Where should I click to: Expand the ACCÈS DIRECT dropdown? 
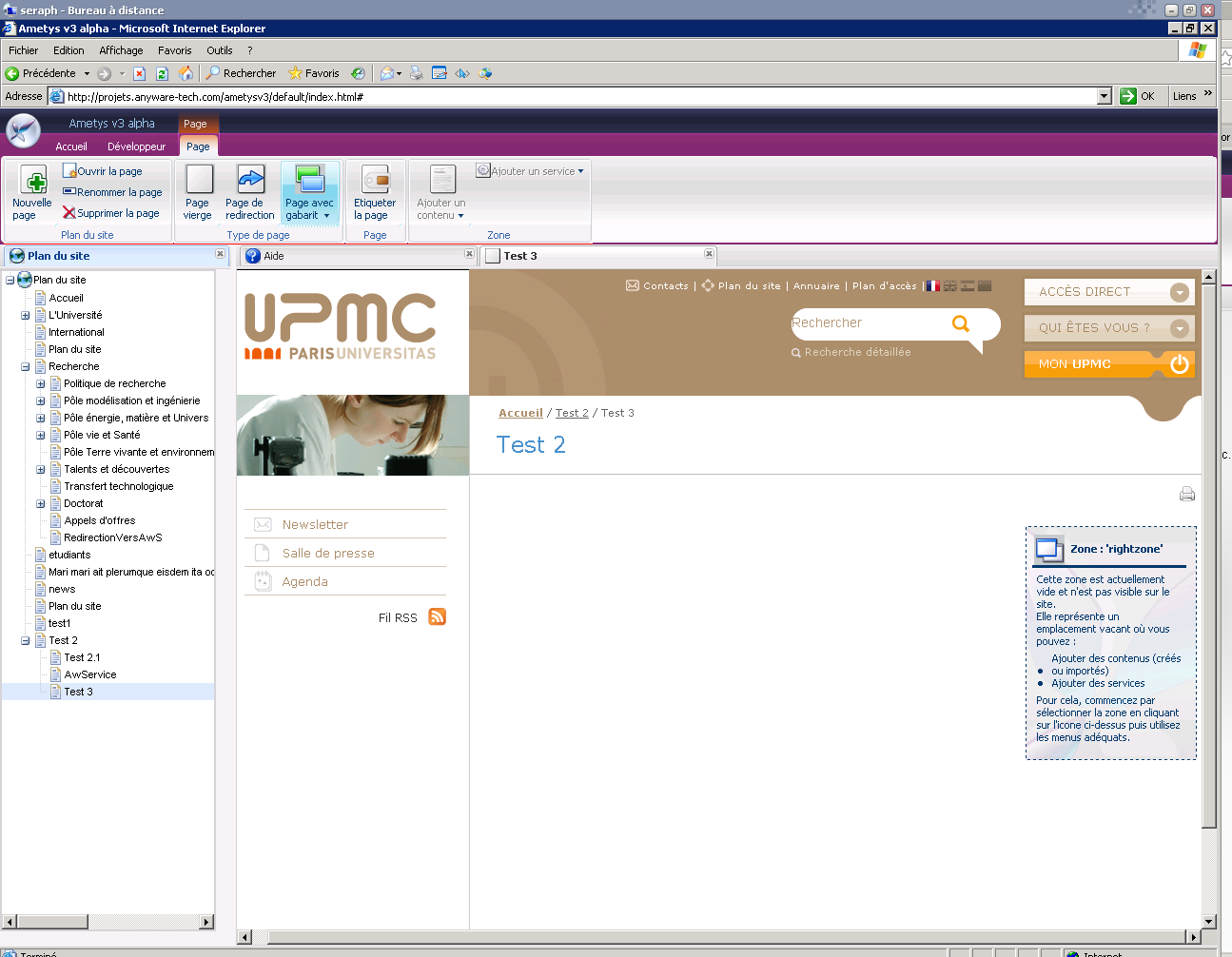pos(1179,293)
